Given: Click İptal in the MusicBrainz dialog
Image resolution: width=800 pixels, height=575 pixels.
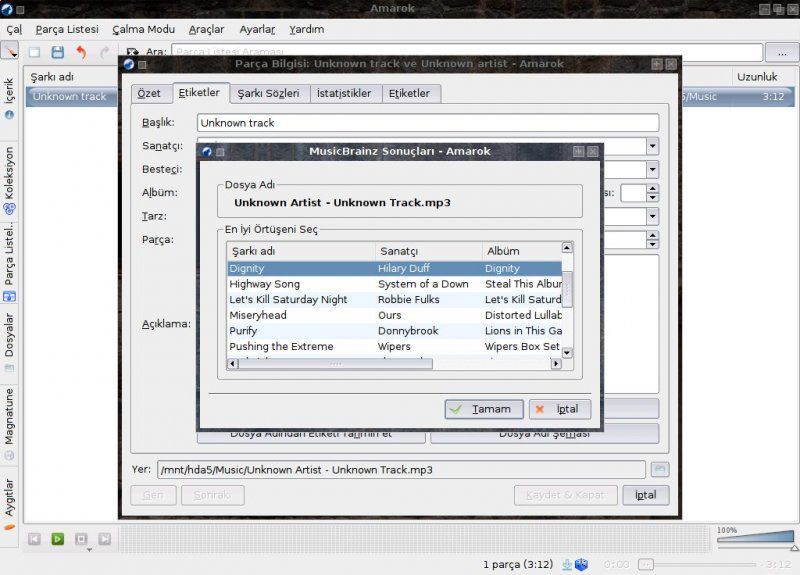Looking at the screenshot, I should click(559, 409).
